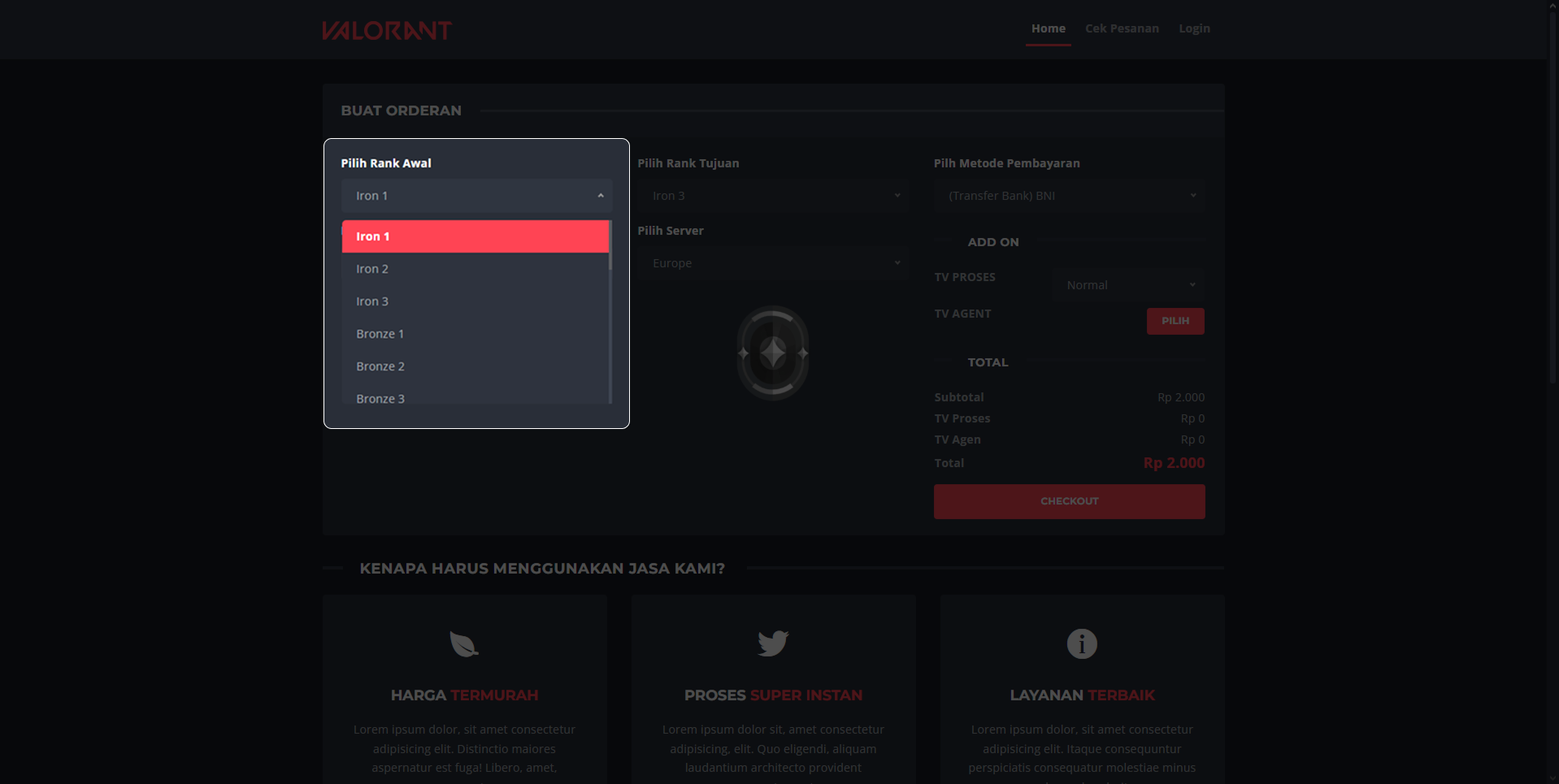
Task: Open the payment method dropdown showing BNI
Action: 1069,196
